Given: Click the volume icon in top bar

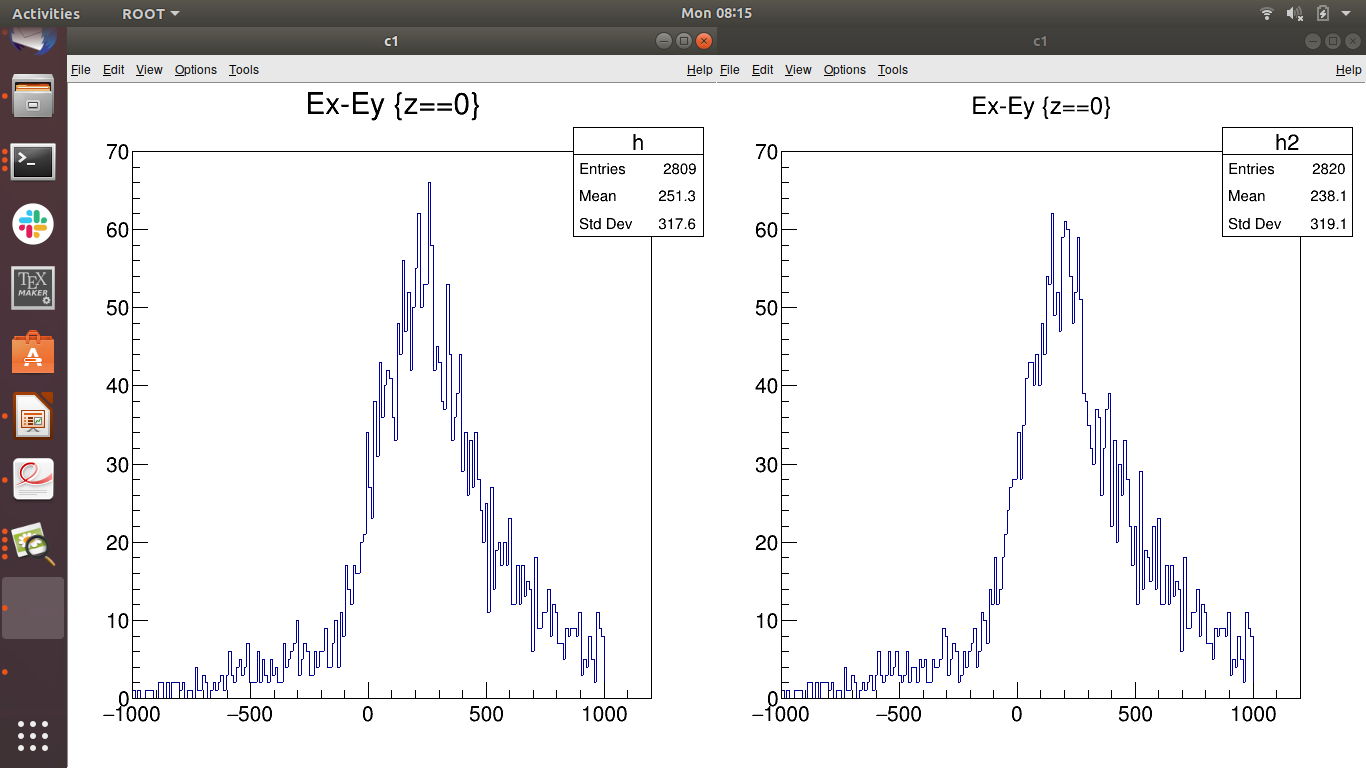Looking at the screenshot, I should pos(1295,14).
